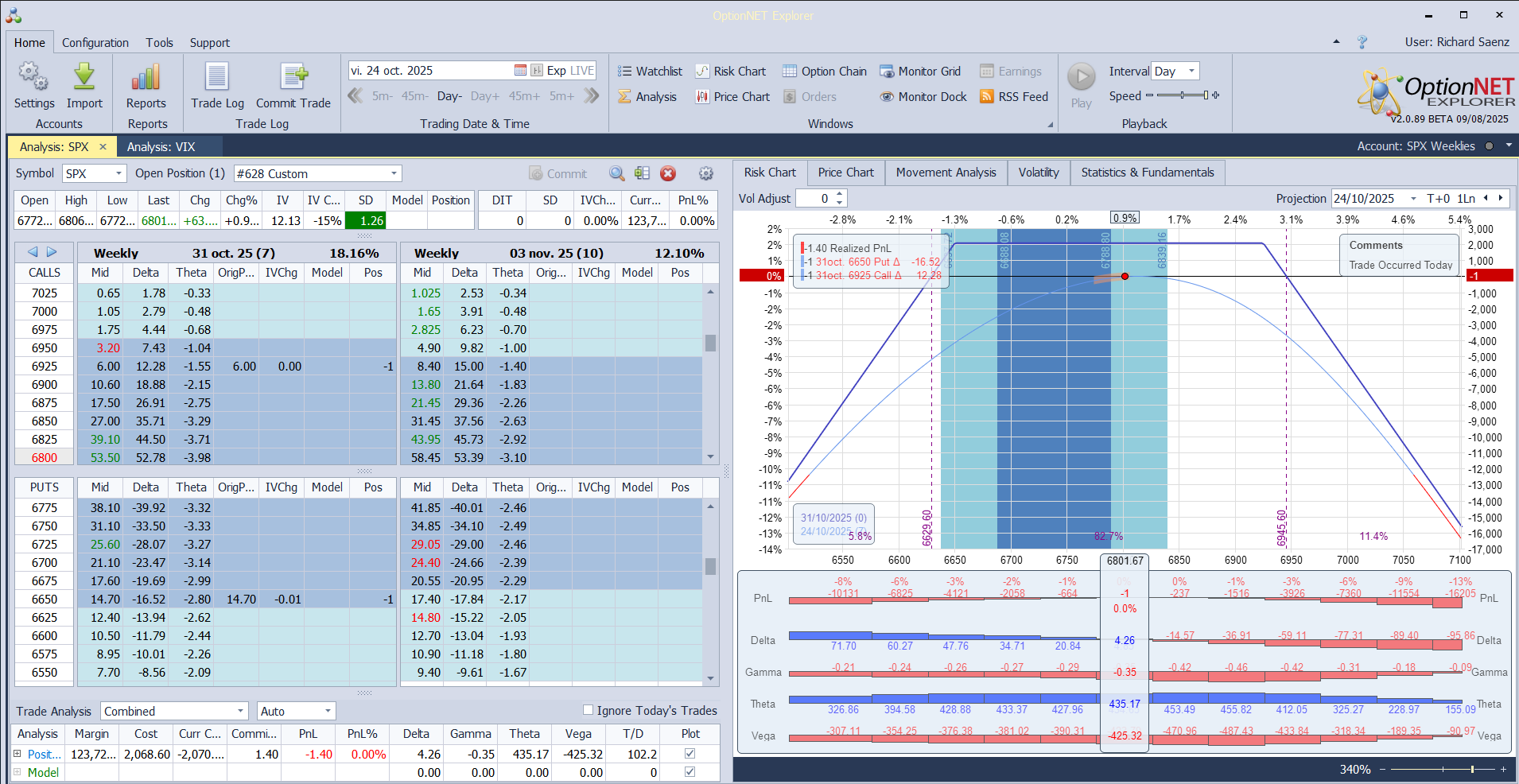Open the Interval Day dropdown
The width and height of the screenshot is (1519, 784).
(x=1191, y=72)
